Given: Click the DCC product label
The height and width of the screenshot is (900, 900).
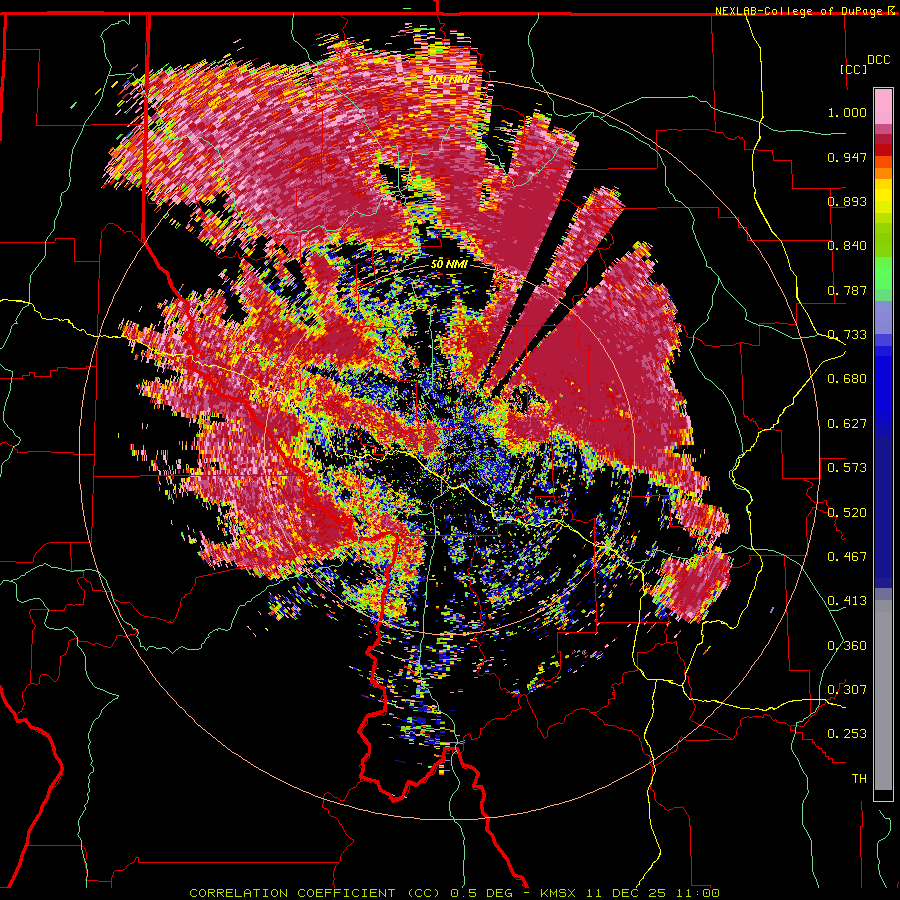Looking at the screenshot, I should pos(879,60).
